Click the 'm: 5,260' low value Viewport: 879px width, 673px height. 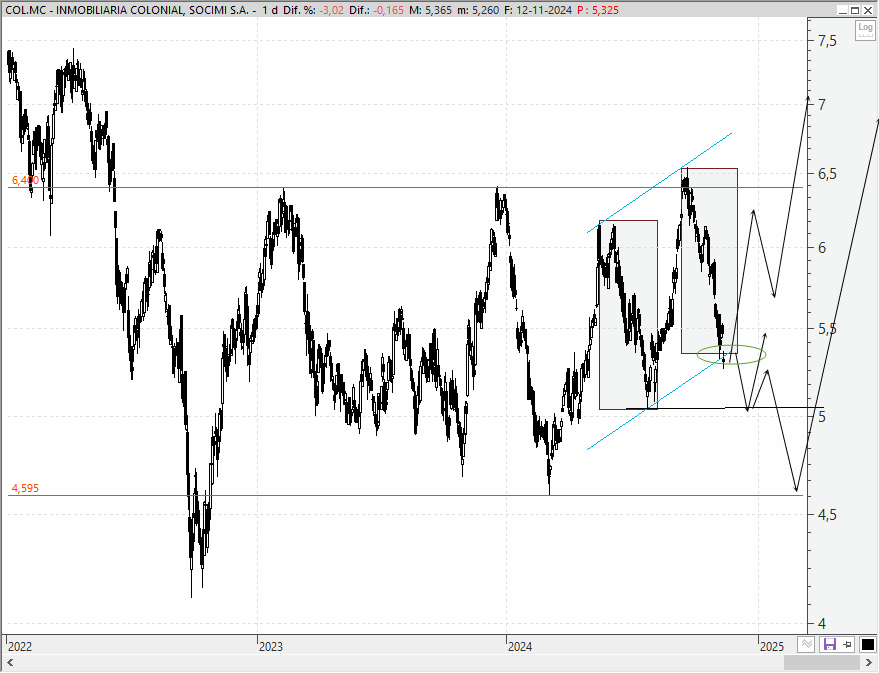[478, 10]
